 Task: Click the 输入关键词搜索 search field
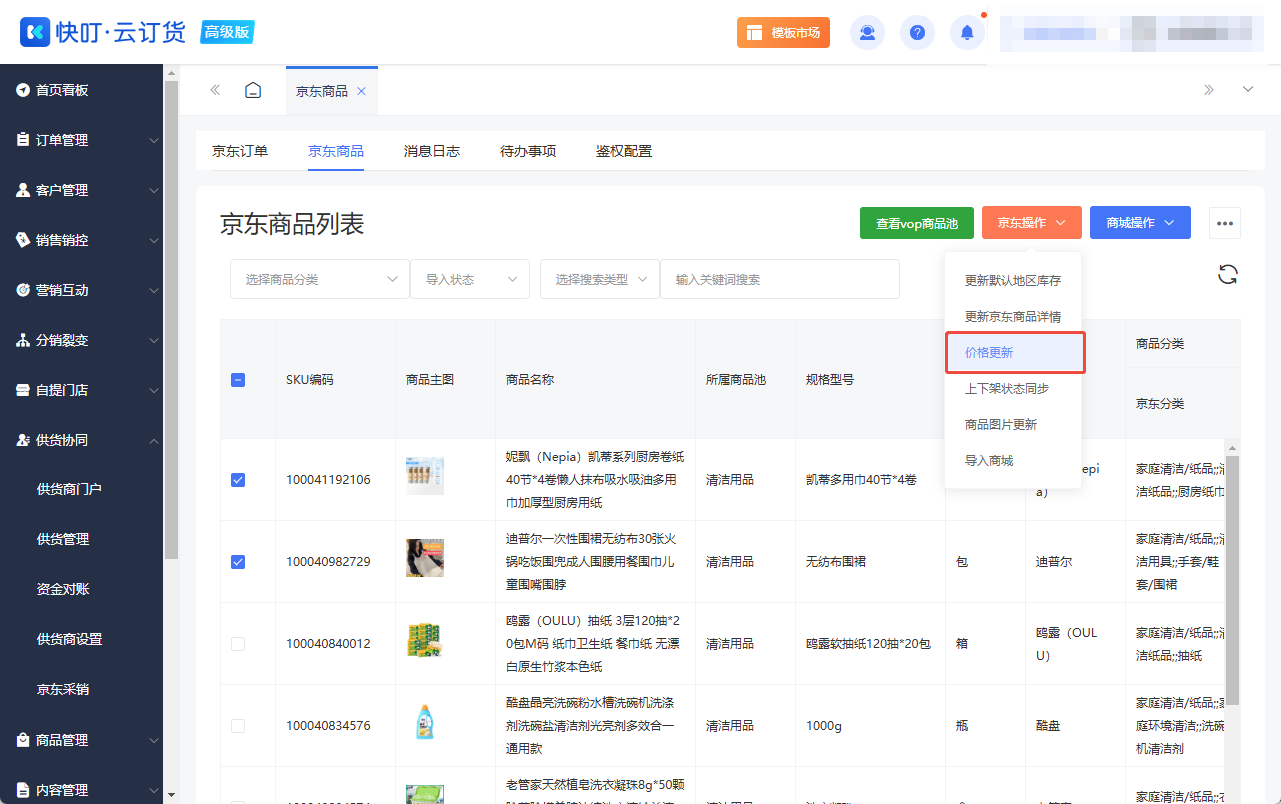[780, 279]
